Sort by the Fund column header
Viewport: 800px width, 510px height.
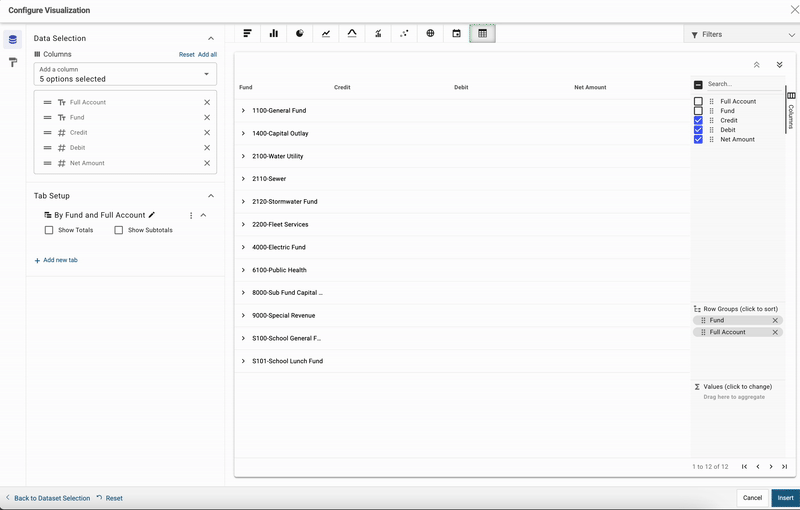coord(246,87)
